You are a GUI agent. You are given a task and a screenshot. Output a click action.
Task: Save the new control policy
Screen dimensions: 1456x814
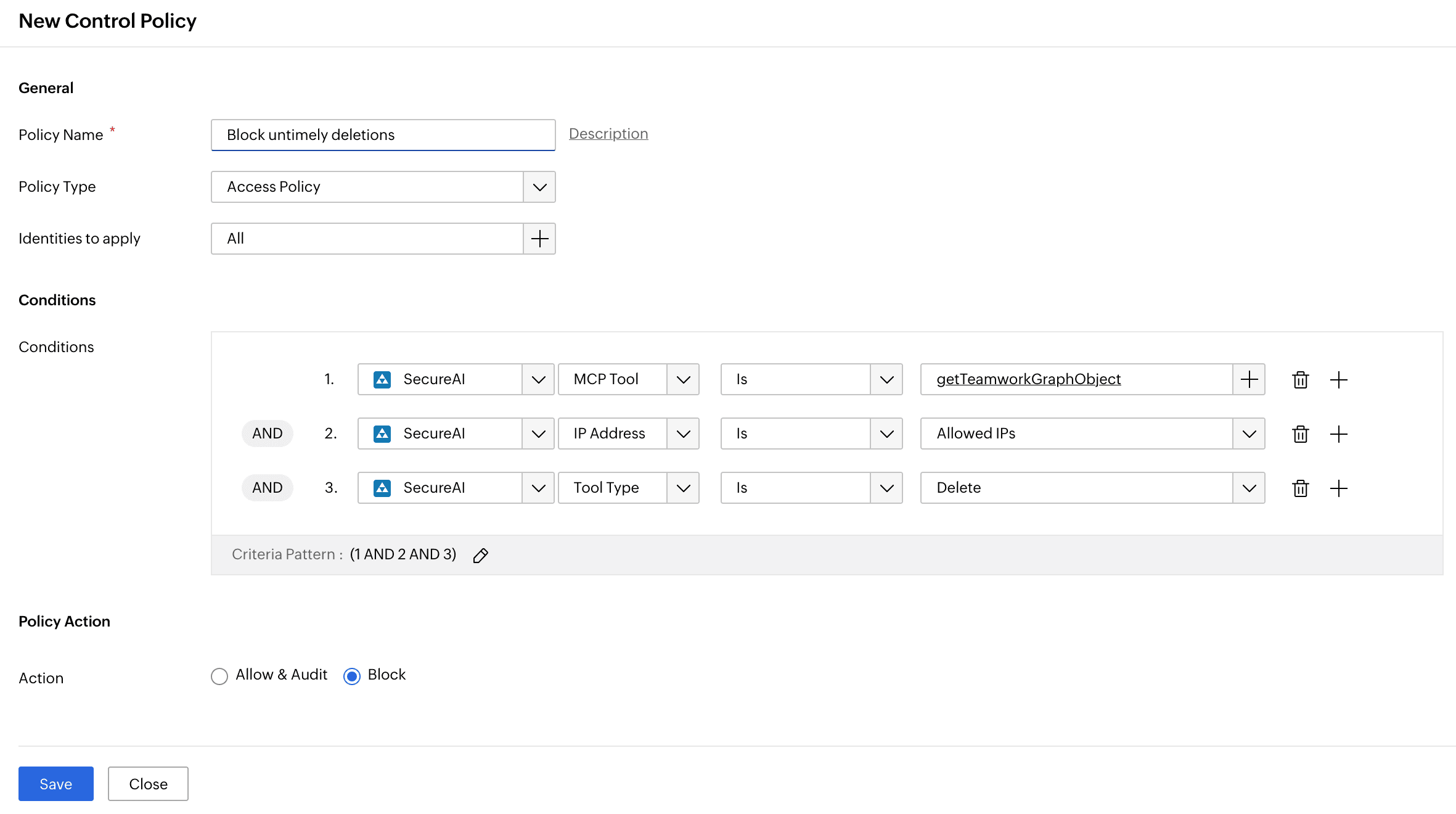tap(56, 784)
